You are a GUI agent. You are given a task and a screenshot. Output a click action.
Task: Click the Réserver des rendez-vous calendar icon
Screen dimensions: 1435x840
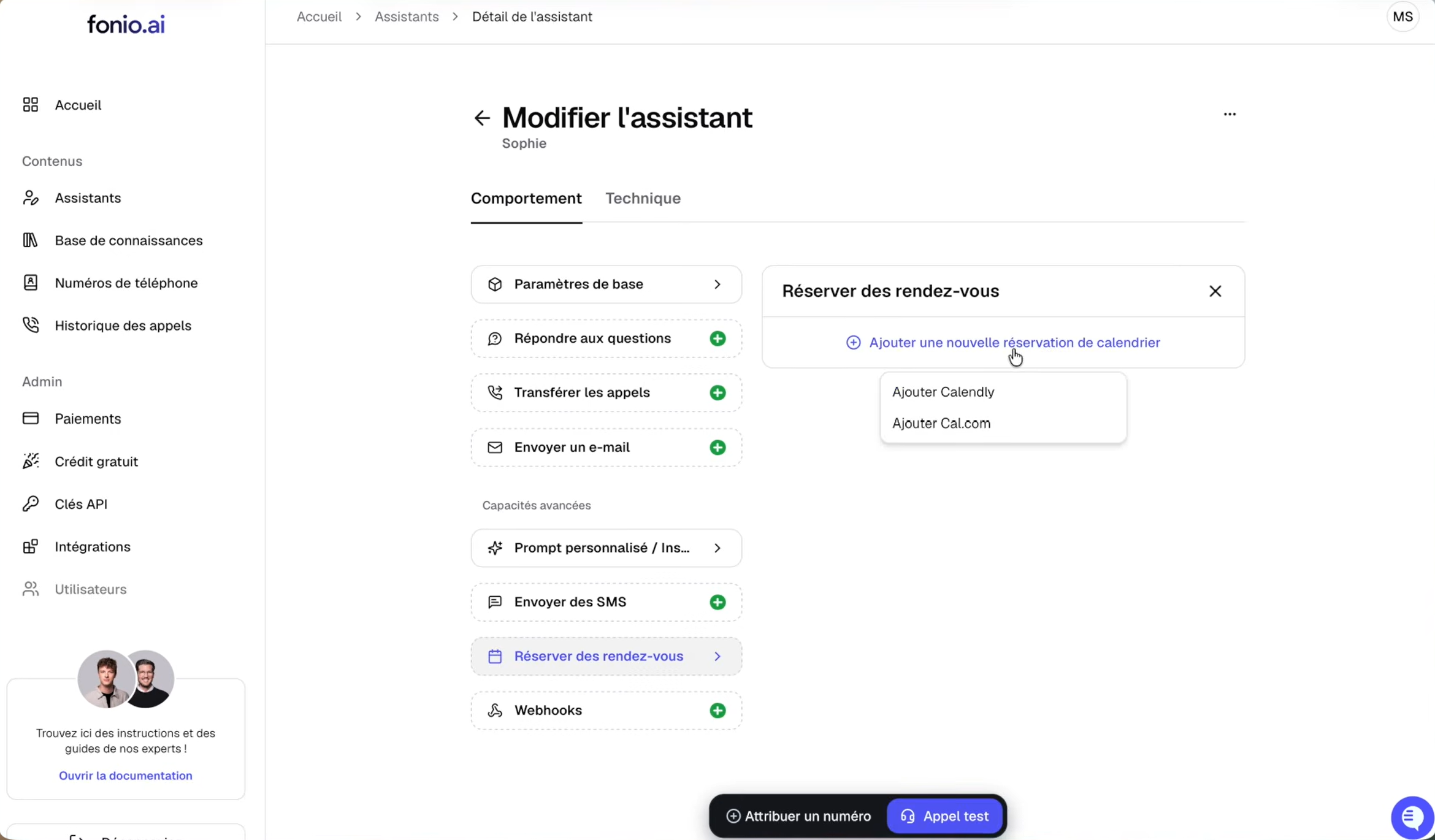pos(495,657)
